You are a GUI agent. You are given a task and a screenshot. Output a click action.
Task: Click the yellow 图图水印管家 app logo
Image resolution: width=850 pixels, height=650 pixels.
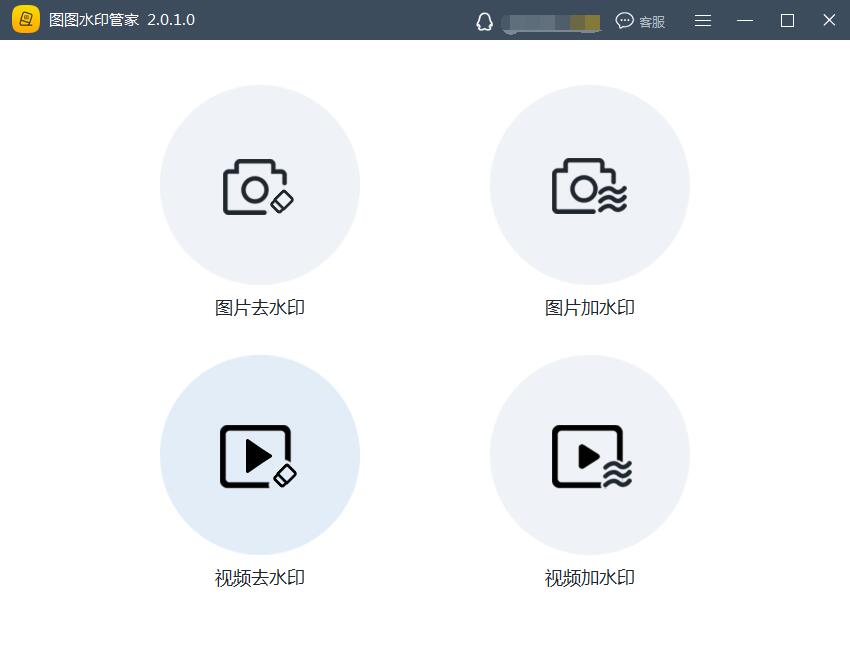pos(26,20)
